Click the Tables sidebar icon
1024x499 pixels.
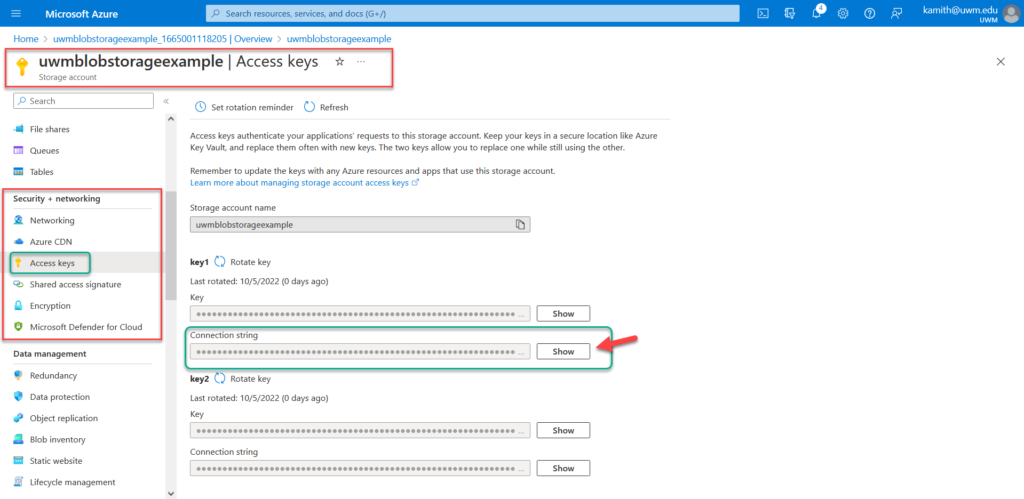(19, 172)
